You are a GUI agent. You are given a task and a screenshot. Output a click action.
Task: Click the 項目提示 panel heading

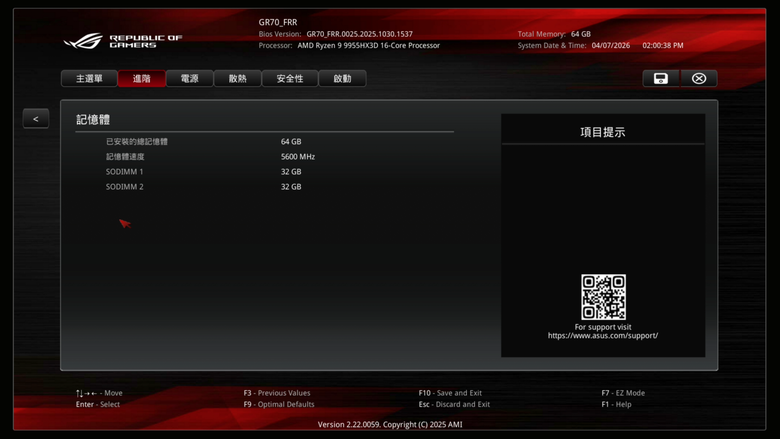(603, 132)
